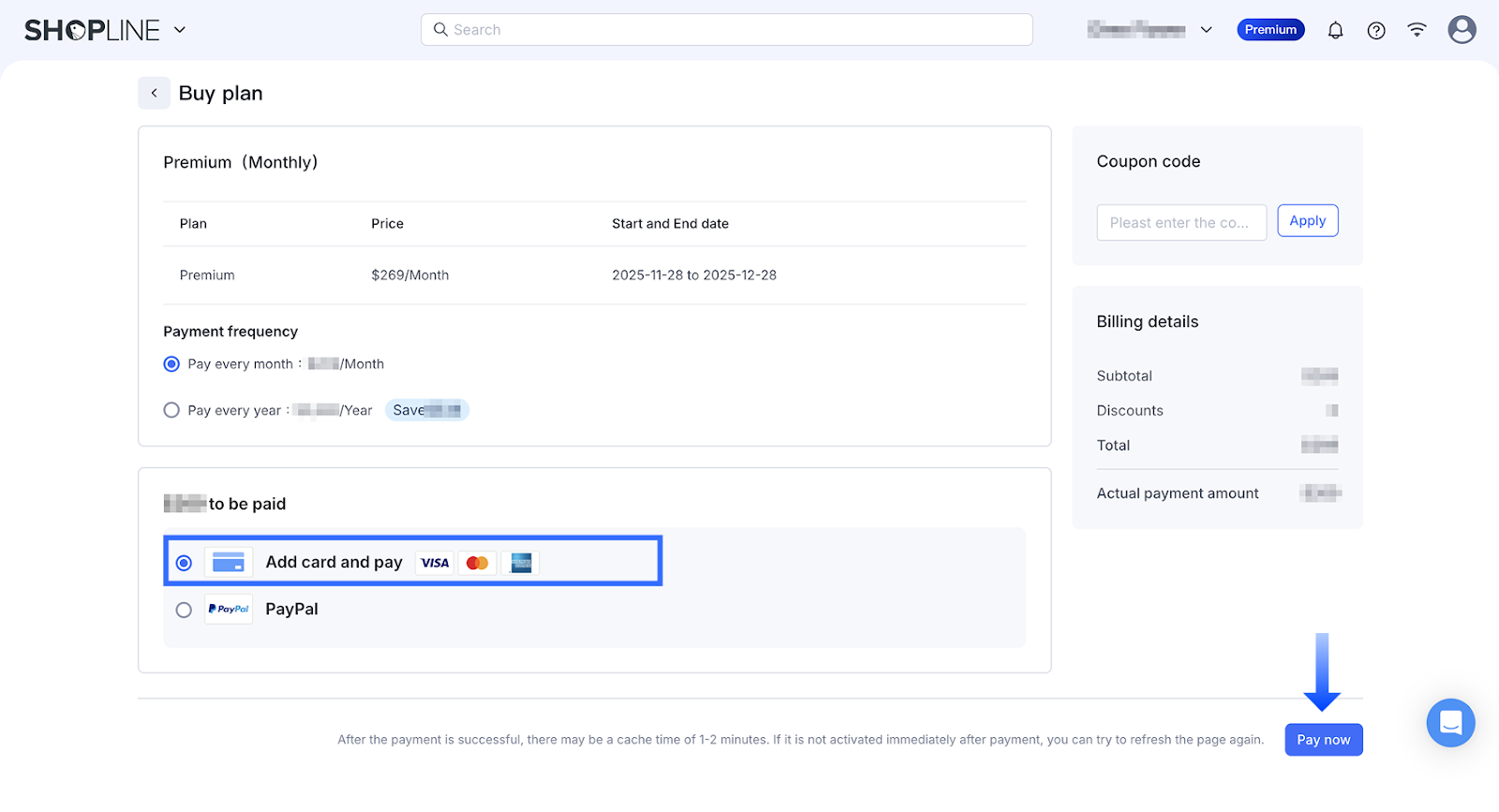The image size is (1499, 812).
Task: Click the 'Discounts' billing row label
Action: [x=1130, y=410]
